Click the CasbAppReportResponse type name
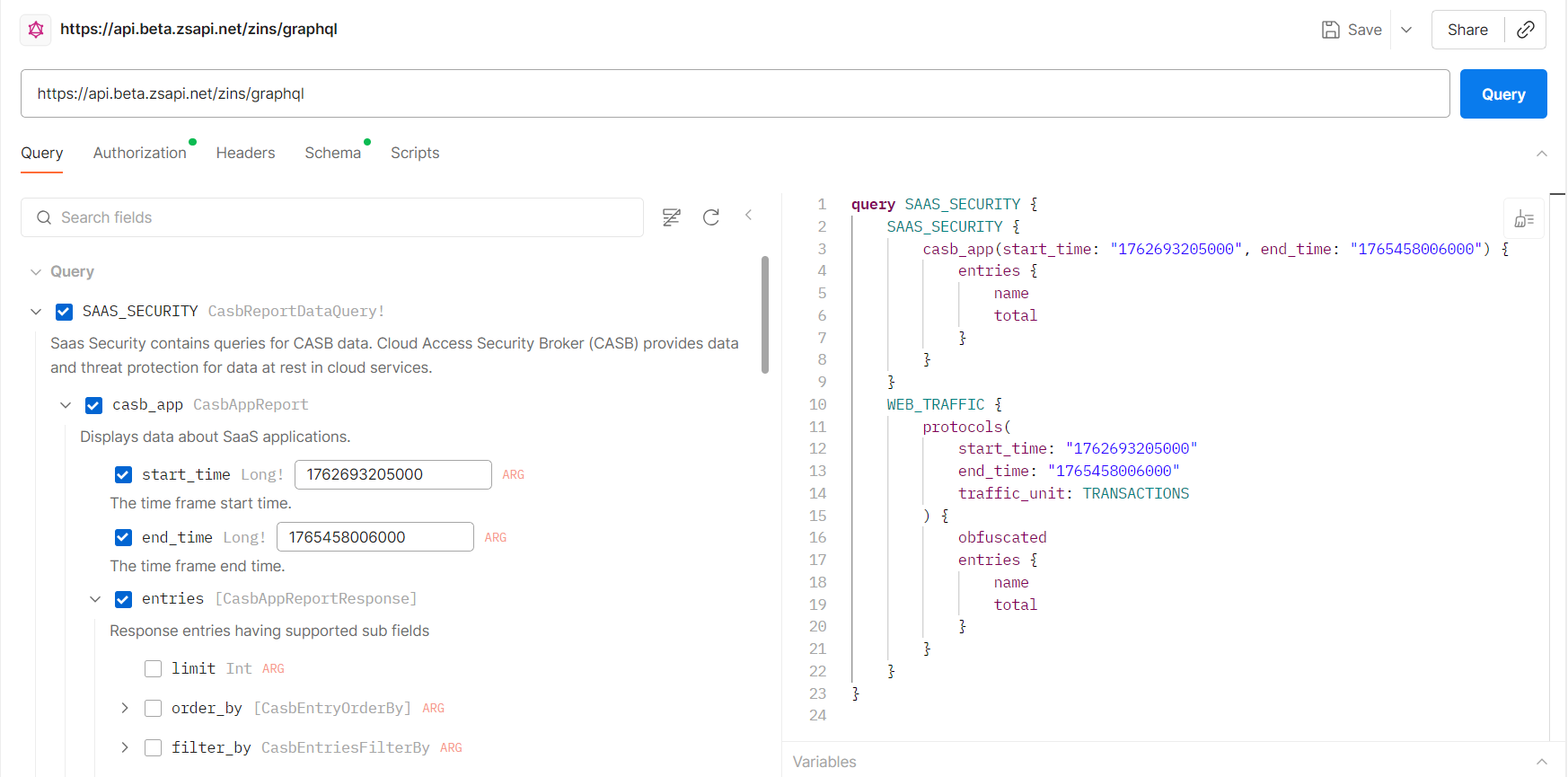Image resolution: width=1568 pixels, height=777 pixels. pos(316,598)
